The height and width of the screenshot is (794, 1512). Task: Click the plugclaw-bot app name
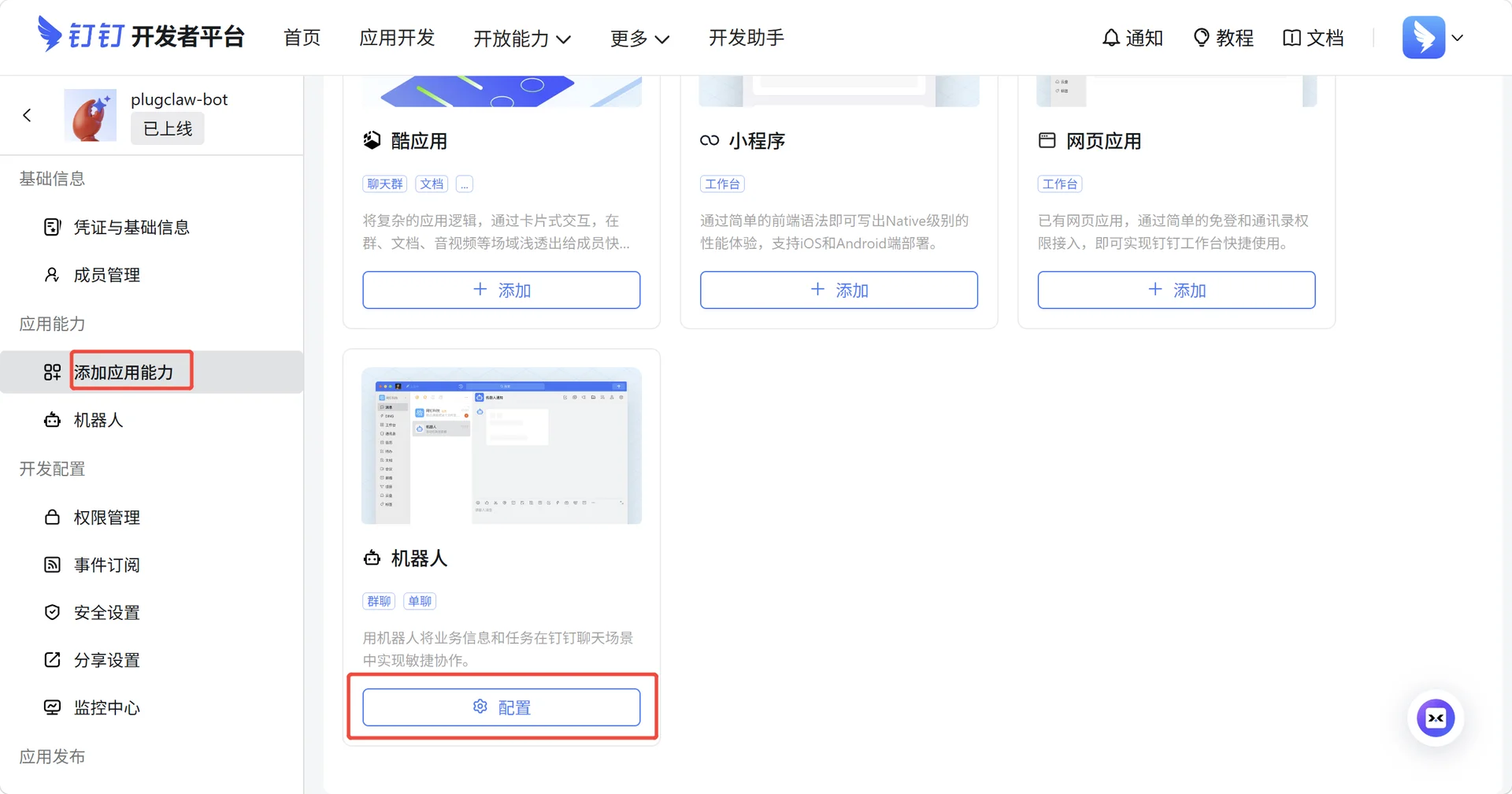180,99
